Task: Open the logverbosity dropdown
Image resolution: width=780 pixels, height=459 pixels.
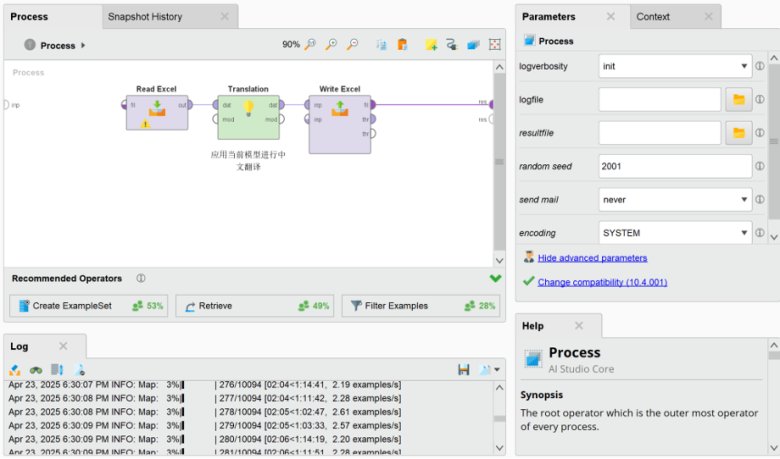Action: (675, 67)
